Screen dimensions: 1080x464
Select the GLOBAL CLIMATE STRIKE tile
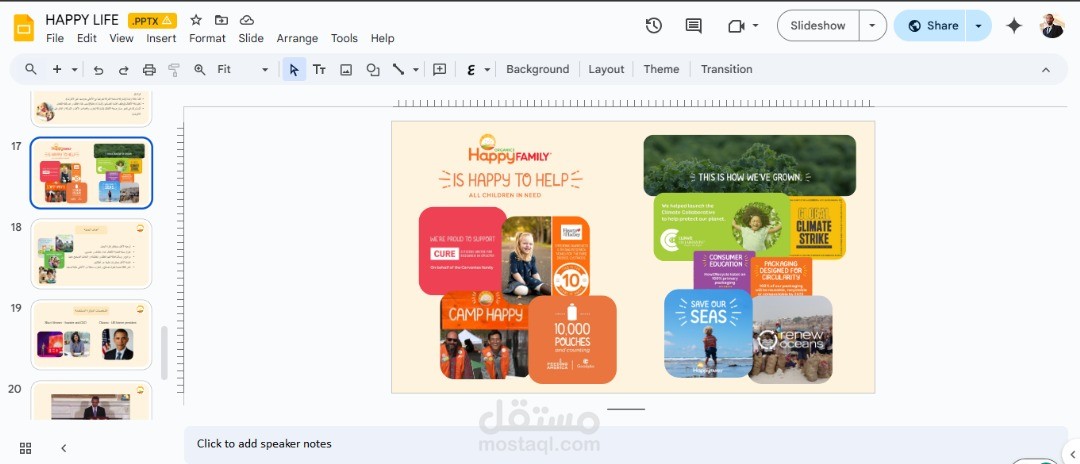click(x=818, y=228)
